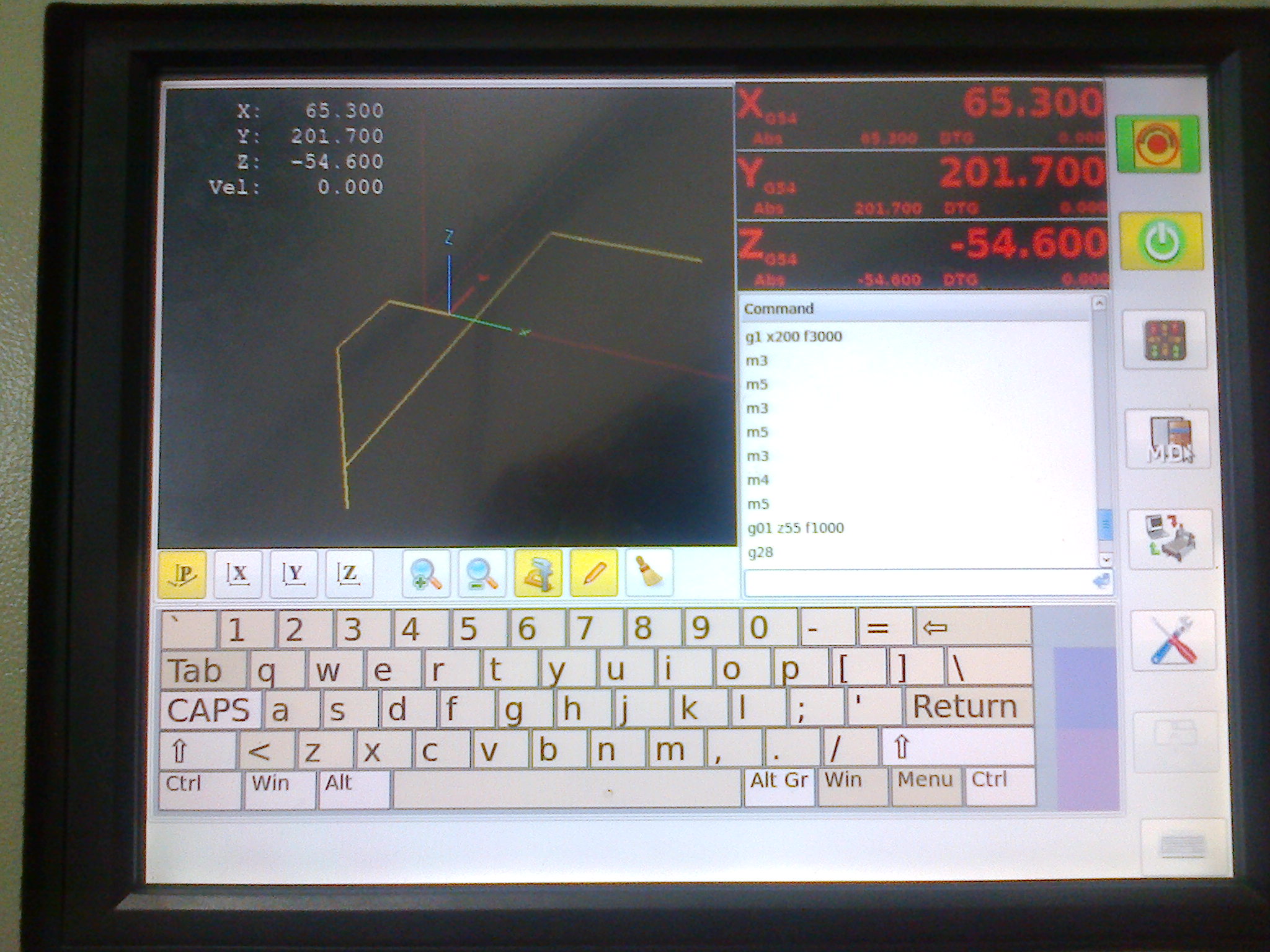Viewport: 1270px width, 952px height.
Task: Zoom in the toolpath preview
Action: (x=426, y=574)
